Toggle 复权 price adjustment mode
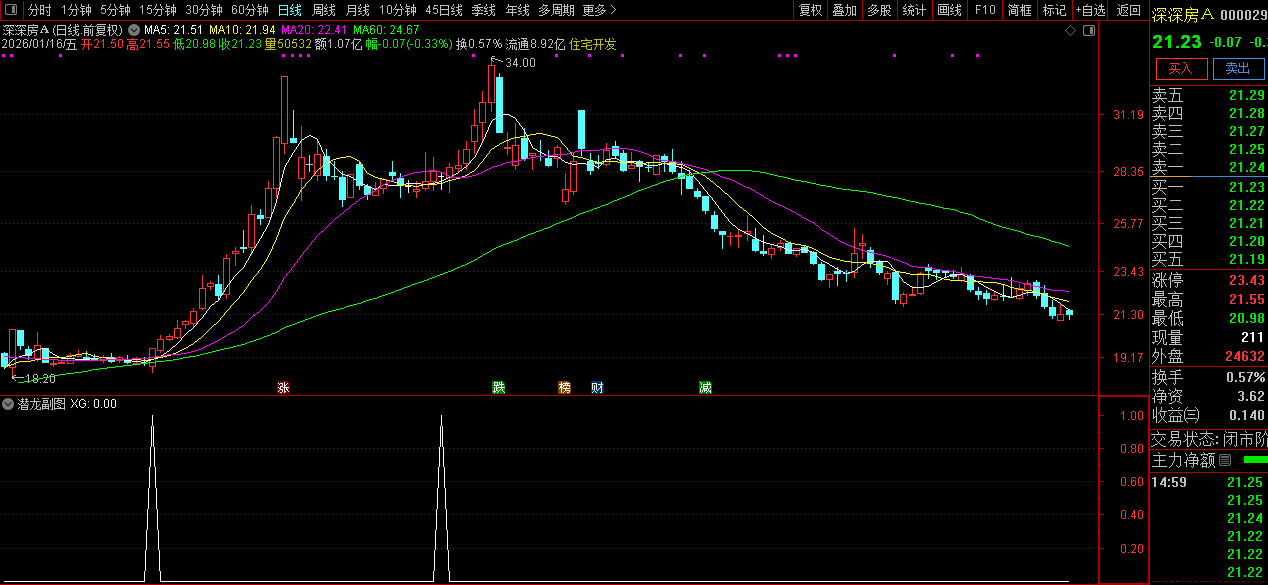This screenshot has width=1268, height=585. (x=810, y=10)
